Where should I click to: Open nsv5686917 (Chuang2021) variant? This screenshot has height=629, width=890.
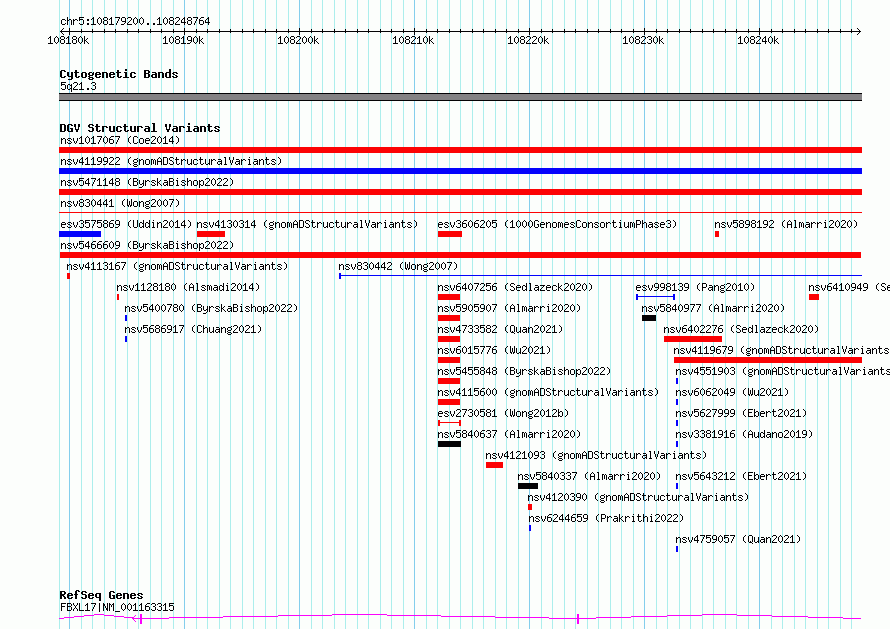[193, 329]
